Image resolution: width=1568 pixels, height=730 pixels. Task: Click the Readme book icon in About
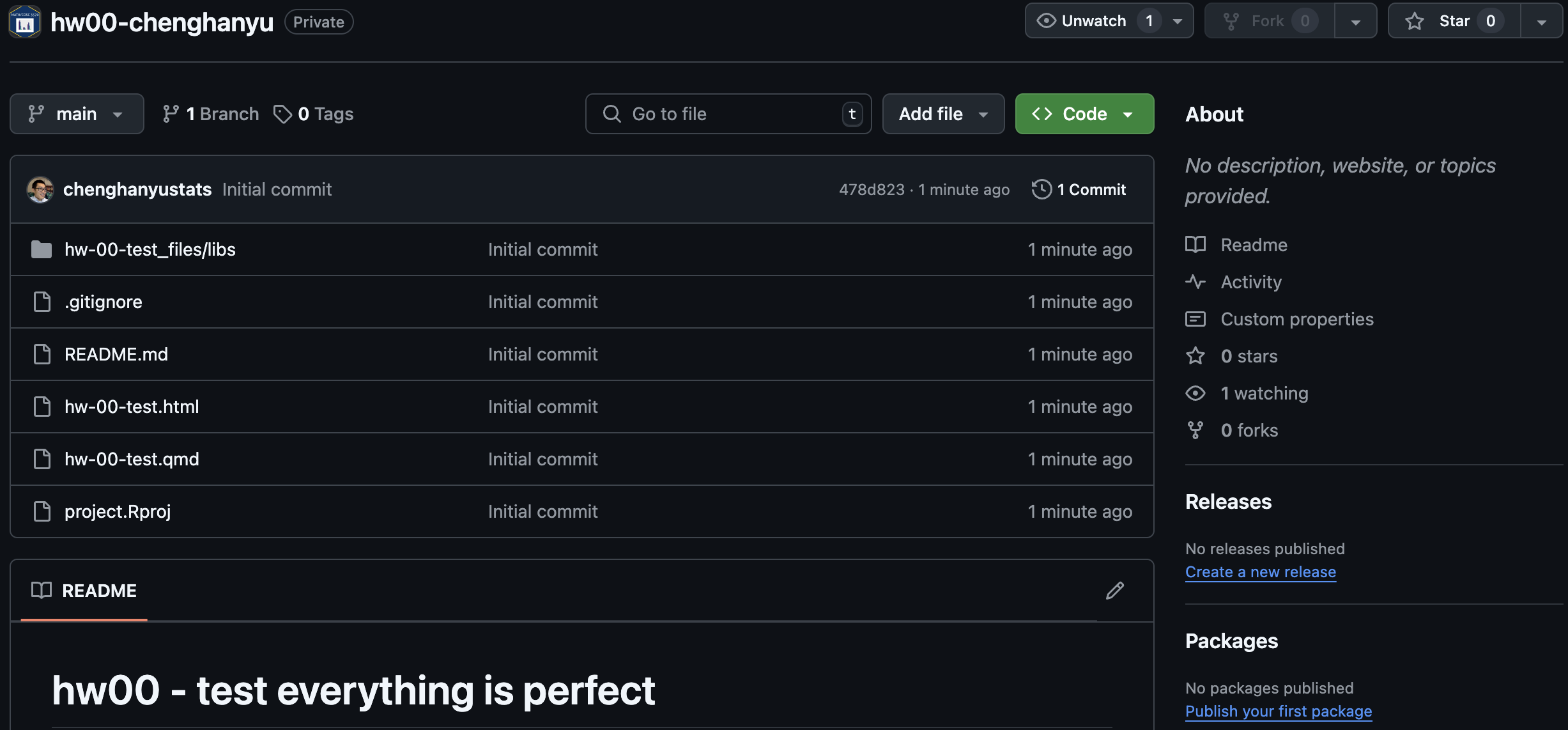tap(1195, 244)
